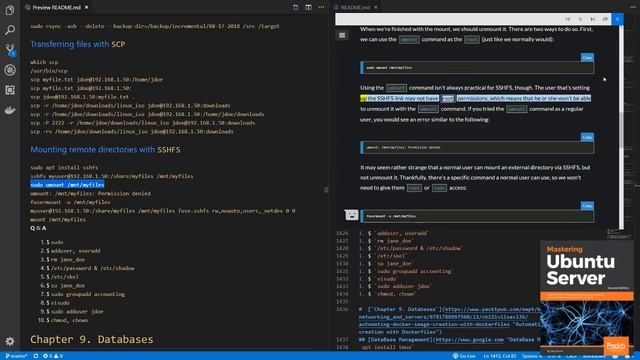The height and width of the screenshot is (360, 640).
Task: Click list item '7. $ sudo groupadd accounting'
Action: tap(83, 294)
